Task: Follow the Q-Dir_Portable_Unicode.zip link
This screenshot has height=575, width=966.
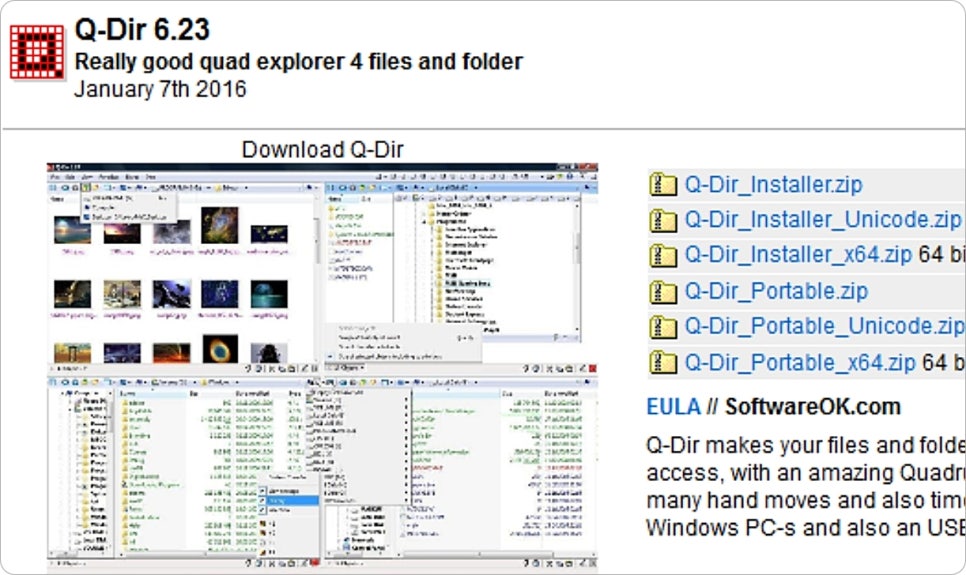Action: click(824, 326)
